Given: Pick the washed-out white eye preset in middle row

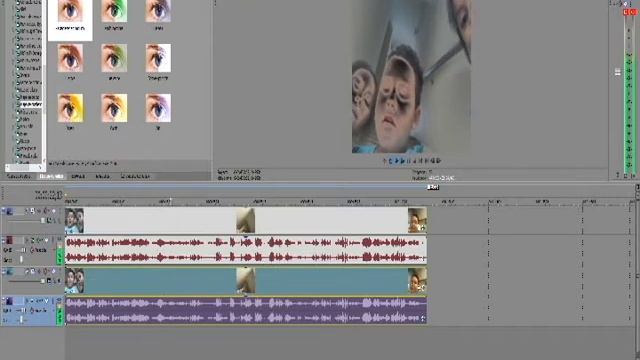Looking at the screenshot, I should click(158, 58).
